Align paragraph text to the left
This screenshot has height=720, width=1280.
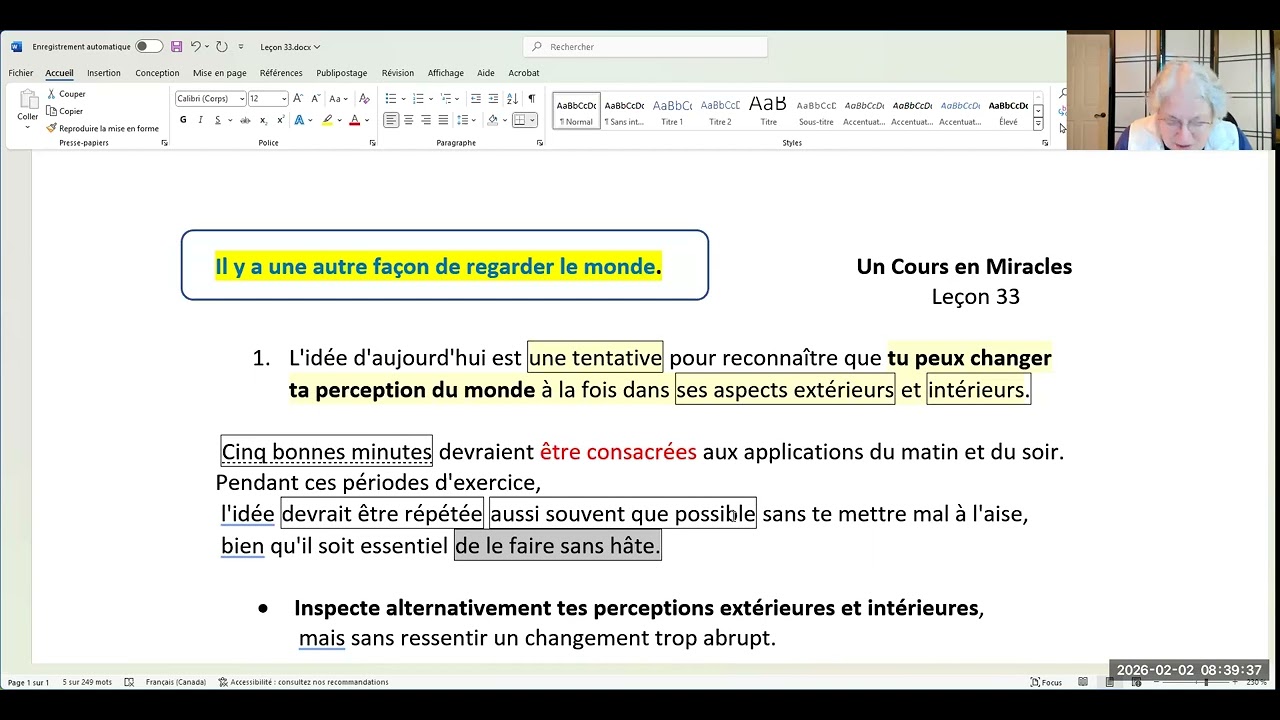pos(391,120)
